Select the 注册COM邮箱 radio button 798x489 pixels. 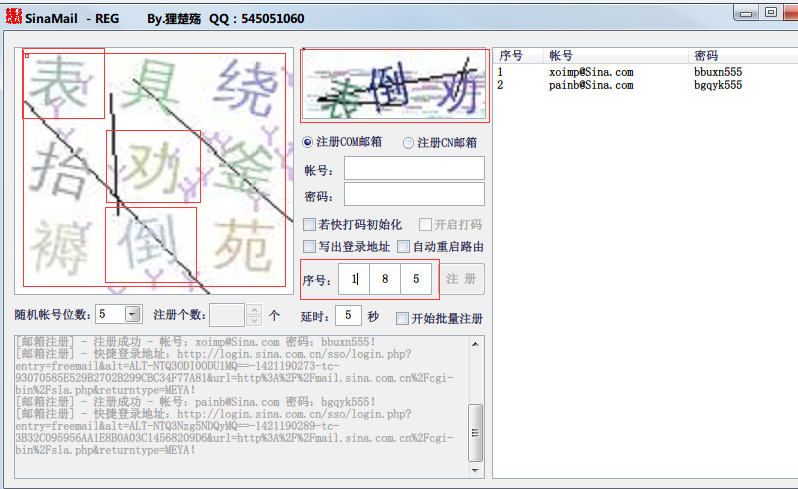click(307, 142)
